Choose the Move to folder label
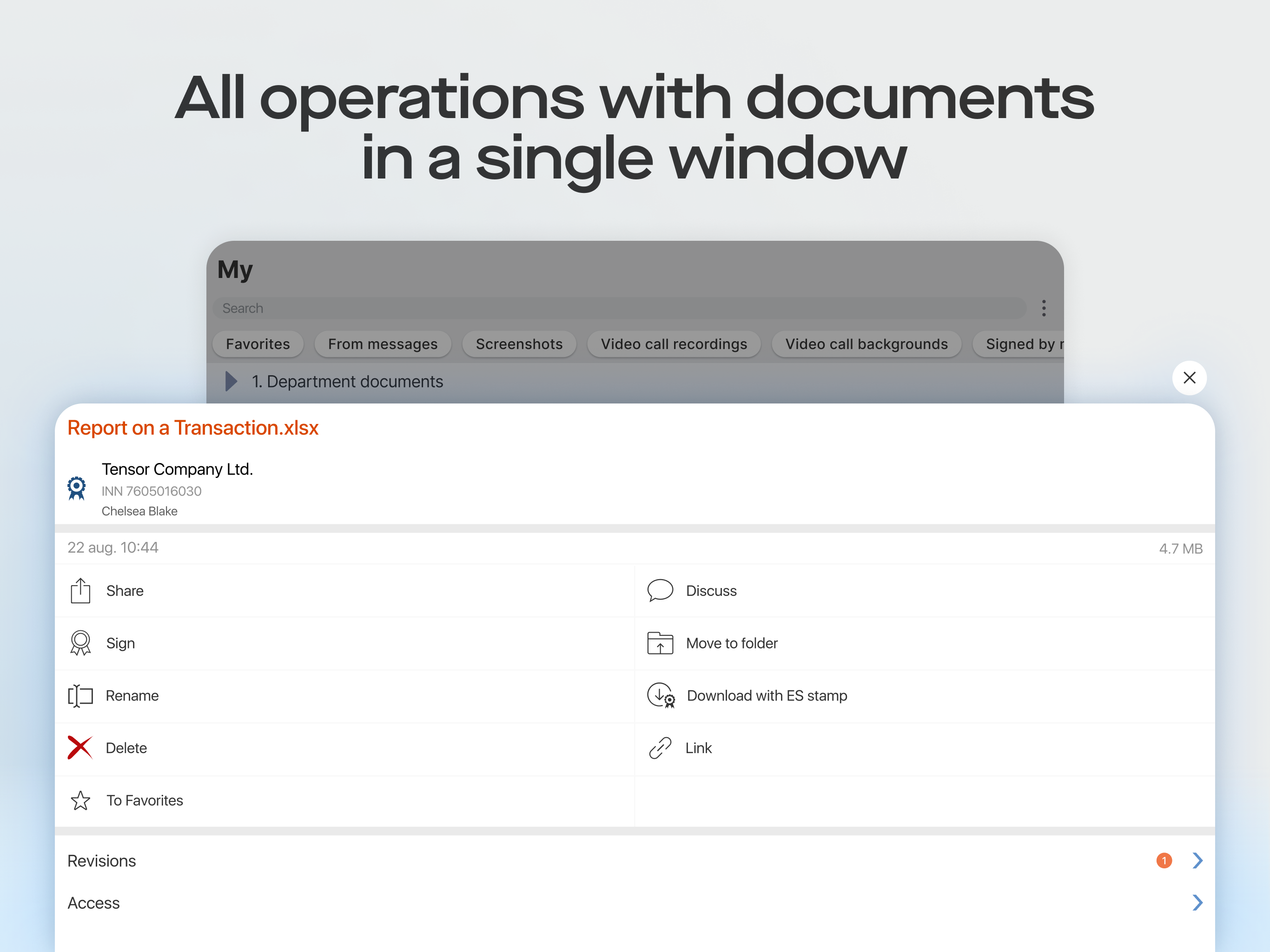Viewport: 1270px width, 952px height. [732, 643]
